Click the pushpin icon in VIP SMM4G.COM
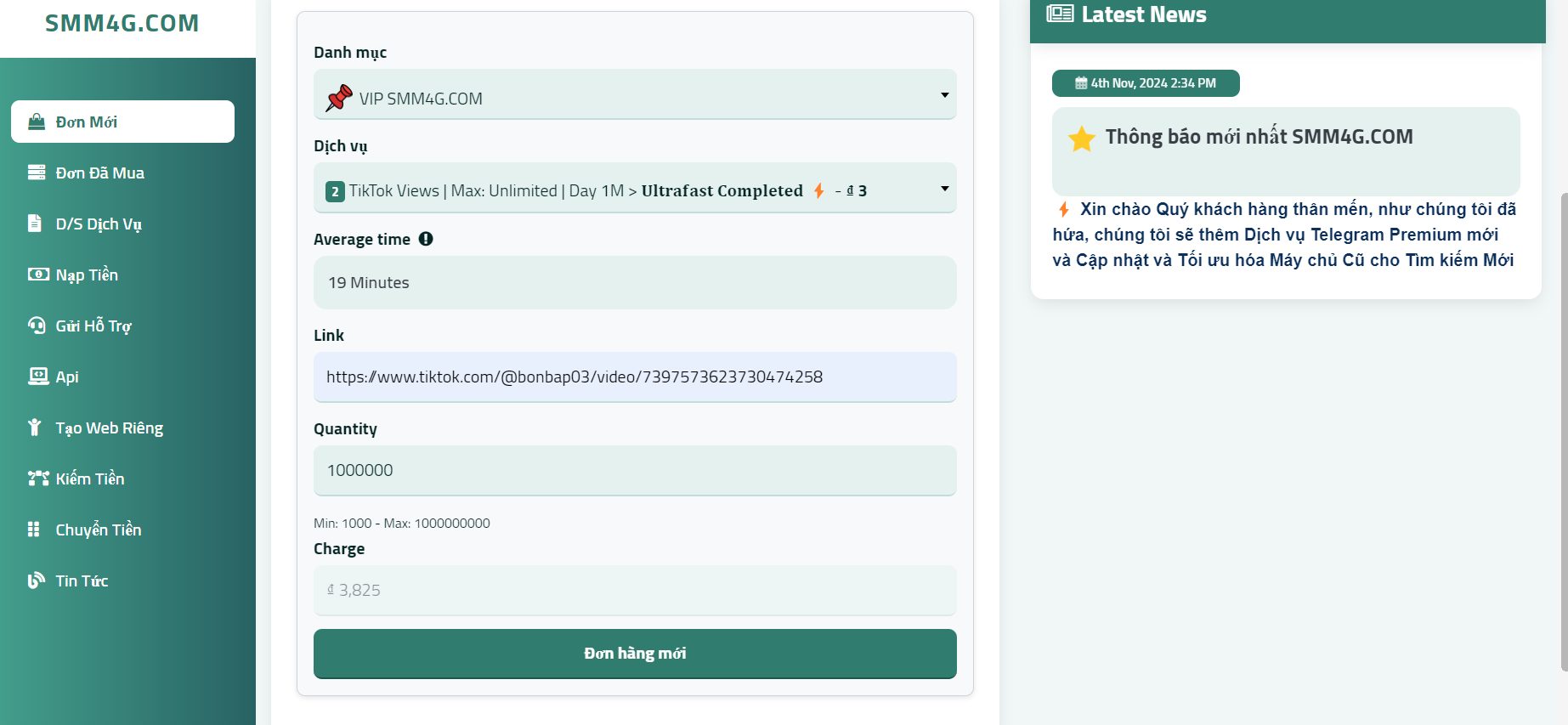The width and height of the screenshot is (1568, 725). point(339,98)
